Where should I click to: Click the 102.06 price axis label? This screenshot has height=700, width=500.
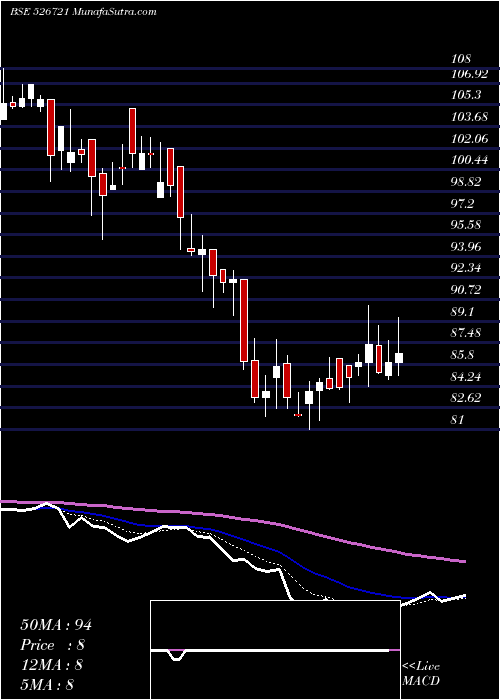point(470,138)
